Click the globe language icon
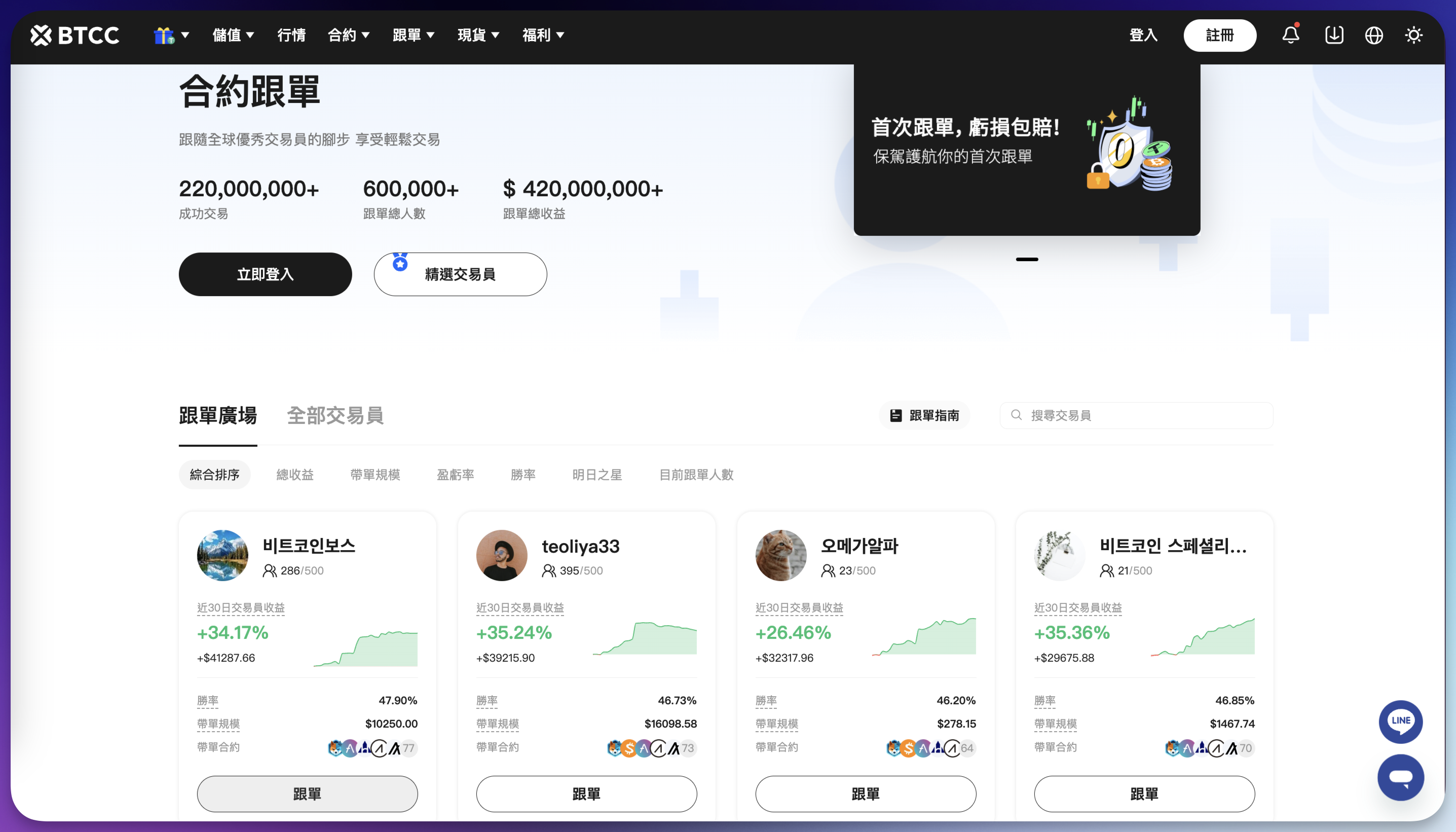Image resolution: width=1456 pixels, height=832 pixels. pyautogui.click(x=1374, y=35)
